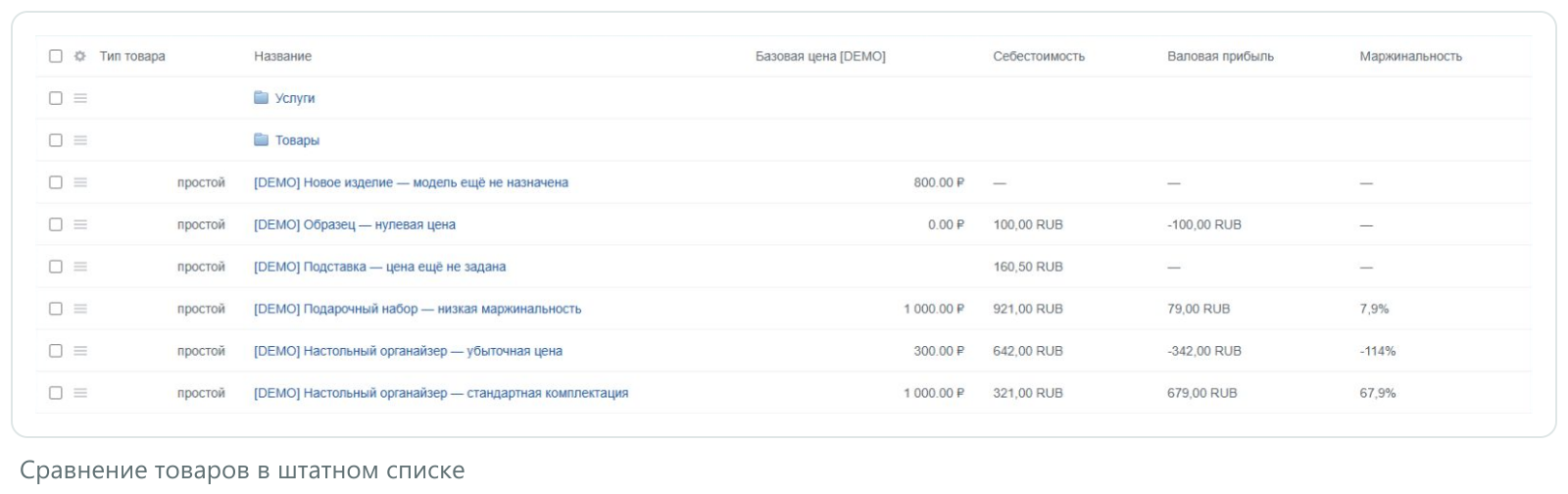The width and height of the screenshot is (1568, 494).
Task: Open Настольный органайзер — стандартная комплектация
Action: pyautogui.click(x=441, y=393)
